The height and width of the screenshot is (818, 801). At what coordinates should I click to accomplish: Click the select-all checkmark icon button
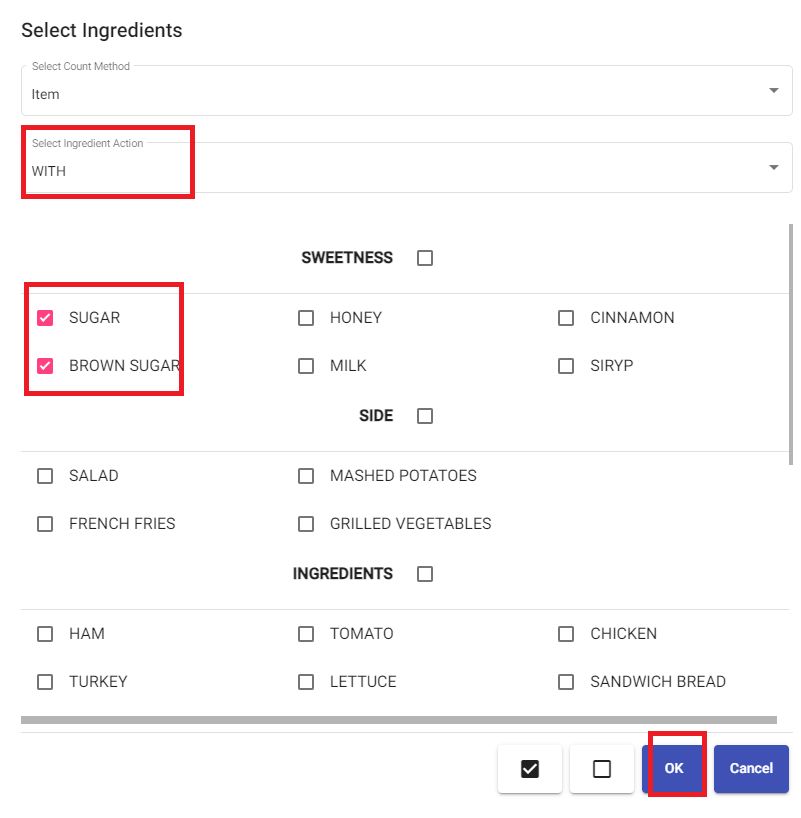tap(530, 768)
